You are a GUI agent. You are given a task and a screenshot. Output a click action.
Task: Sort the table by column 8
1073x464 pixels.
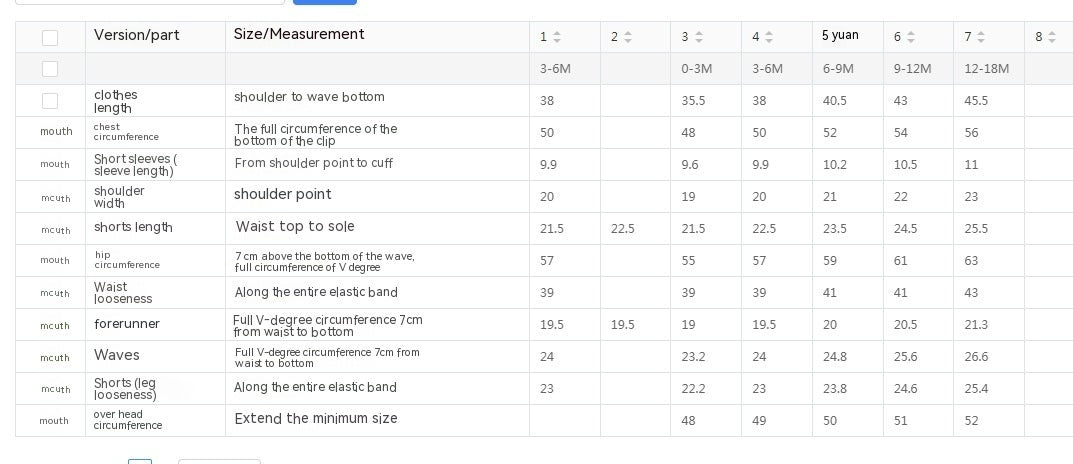[1051, 37]
